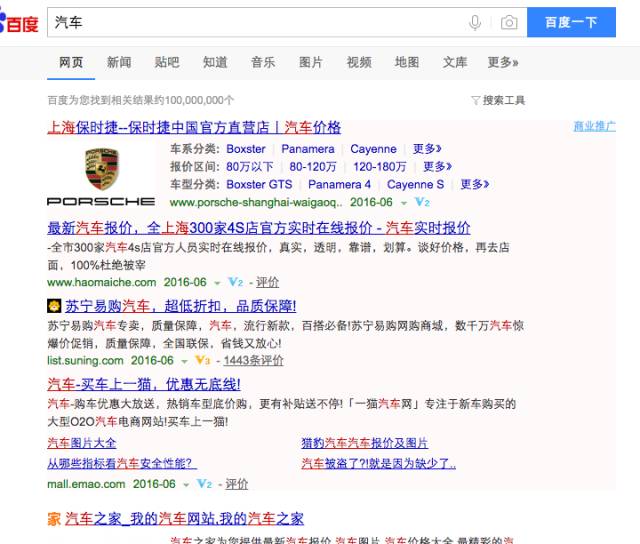Open the 音乐 tab
Screen dimensions: 640x544
pos(263,62)
